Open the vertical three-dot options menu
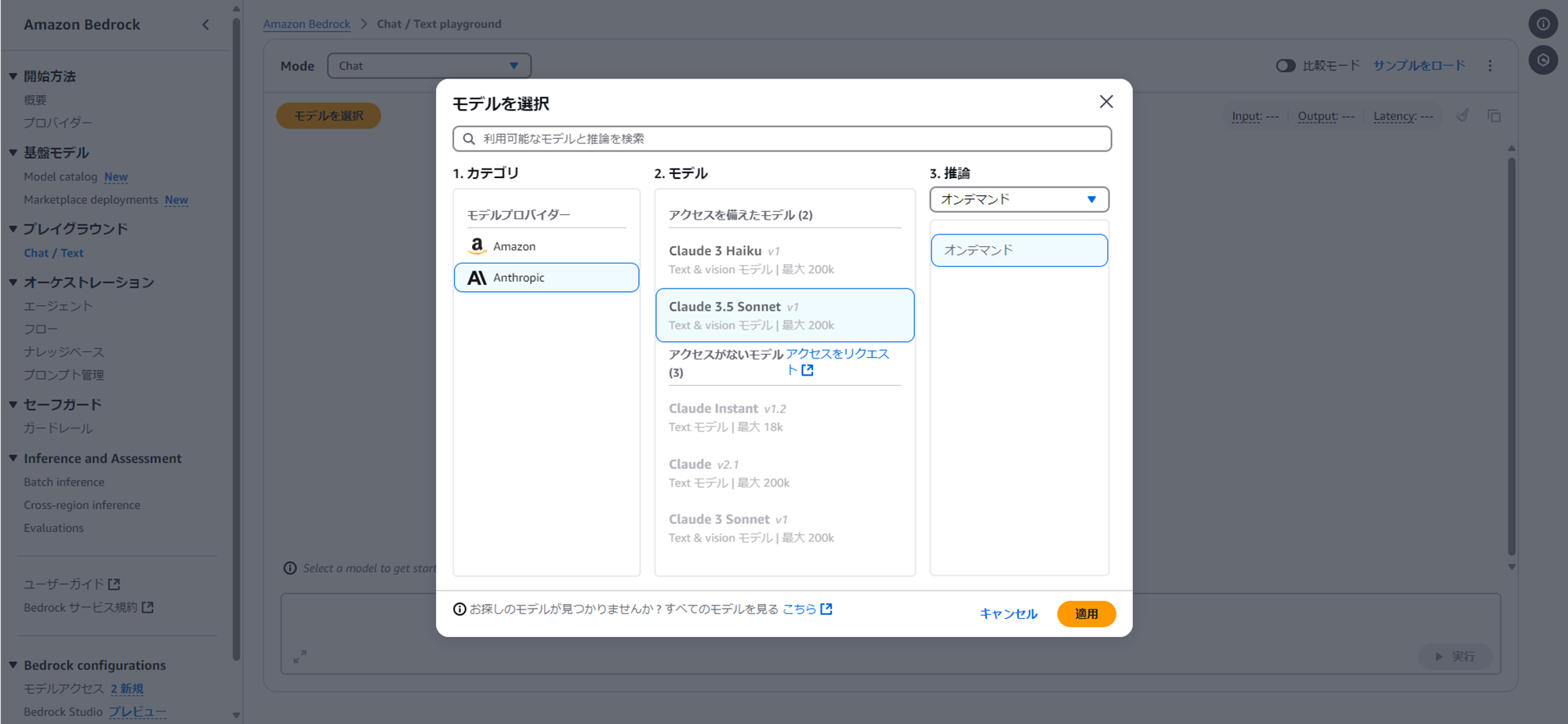The image size is (1568, 724). [x=1490, y=66]
